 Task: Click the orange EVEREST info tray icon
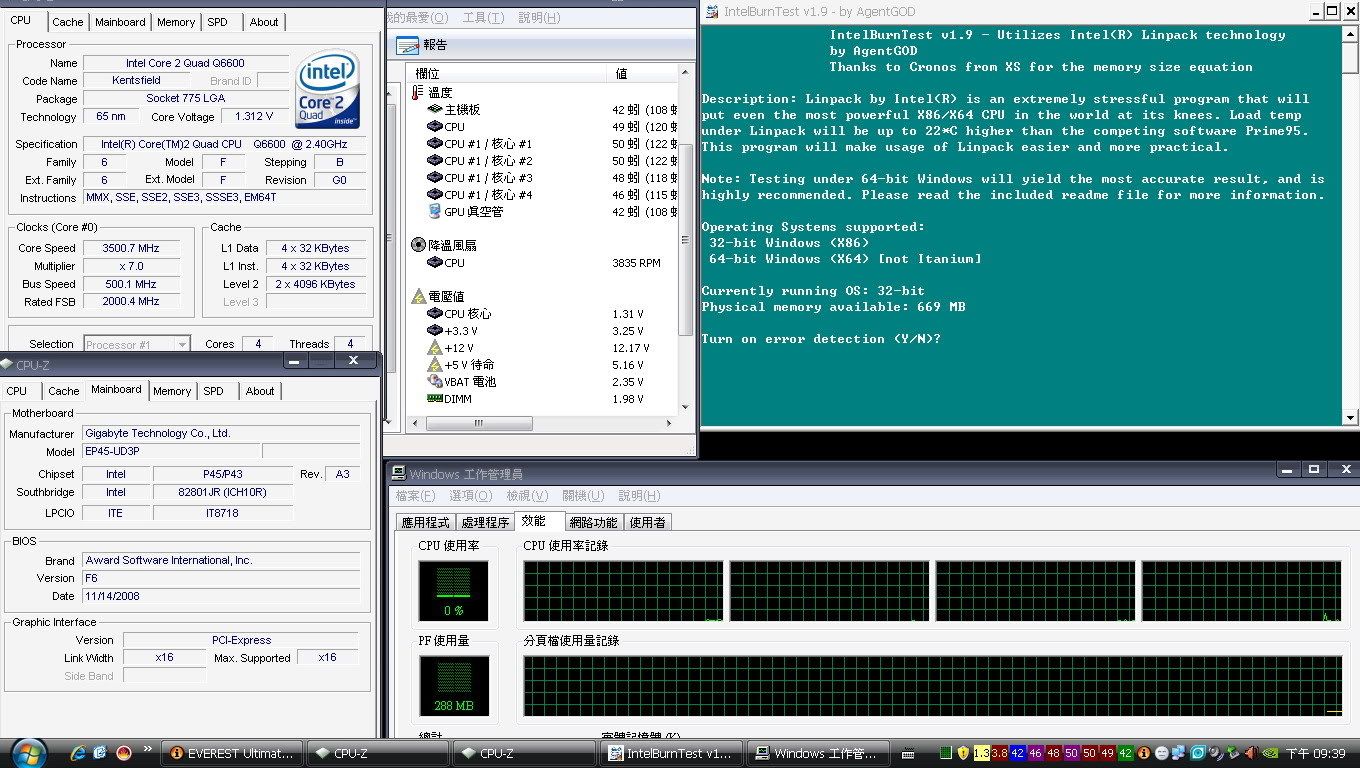pyautogui.click(x=1143, y=753)
